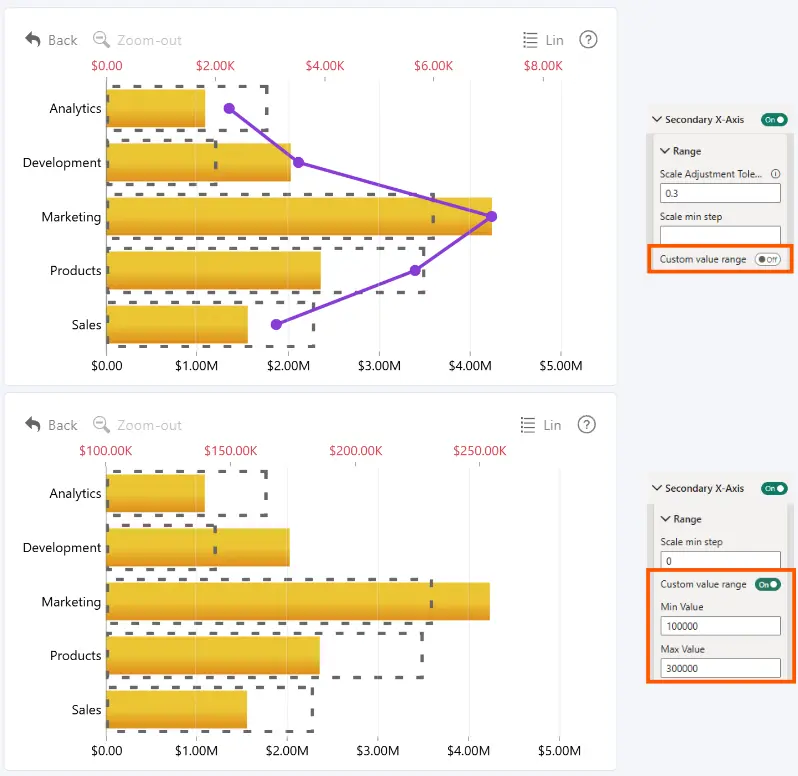Select the Development yellow bar in the bottom chart

click(198, 547)
